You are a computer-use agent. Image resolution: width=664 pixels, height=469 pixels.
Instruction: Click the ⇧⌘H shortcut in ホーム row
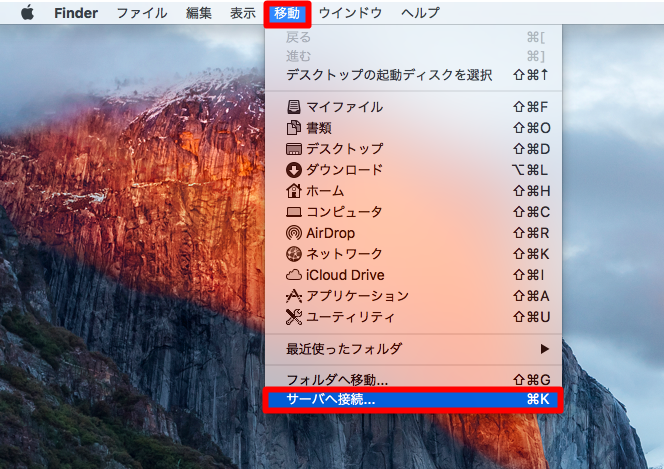[x=531, y=191]
